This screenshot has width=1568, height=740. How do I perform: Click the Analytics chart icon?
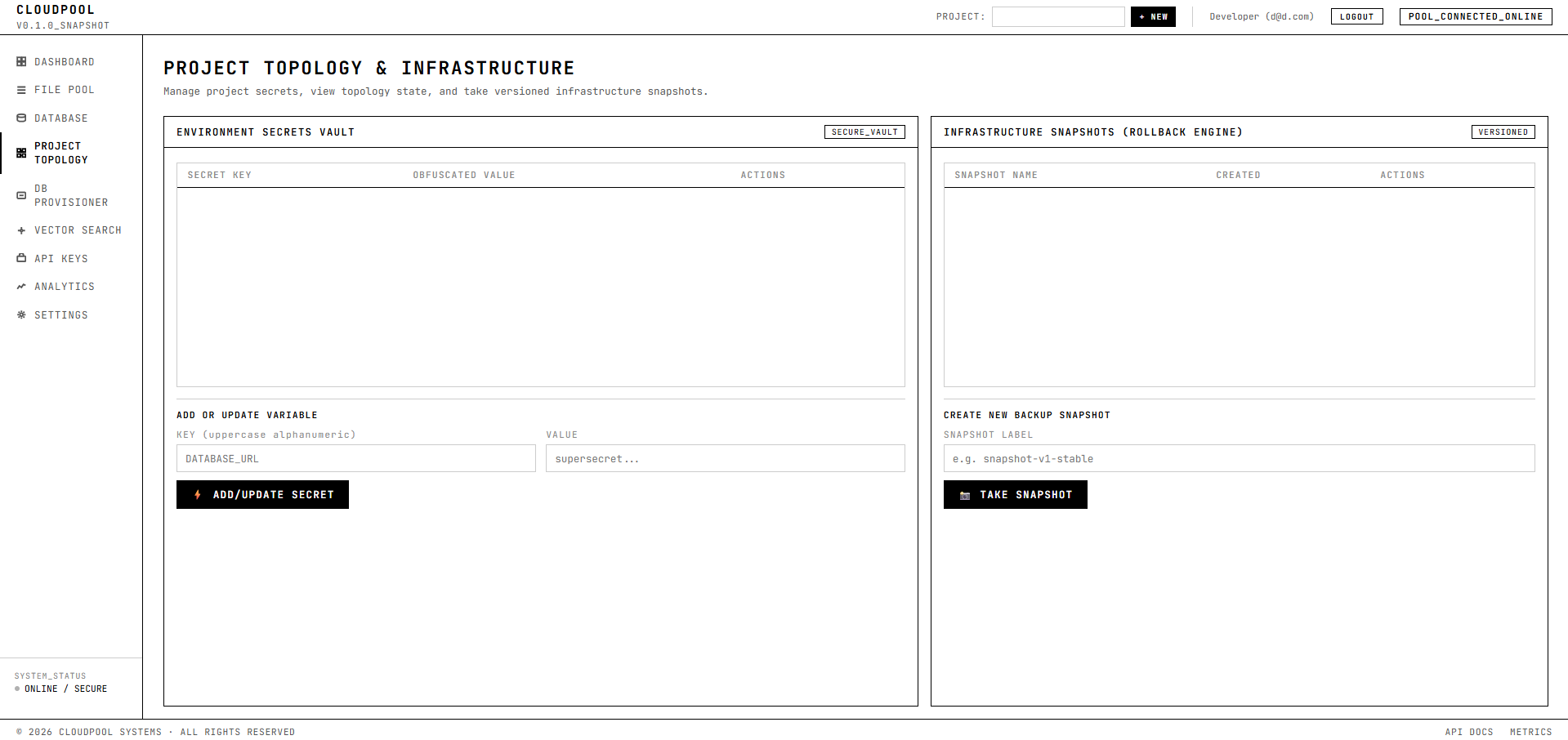tap(21, 287)
